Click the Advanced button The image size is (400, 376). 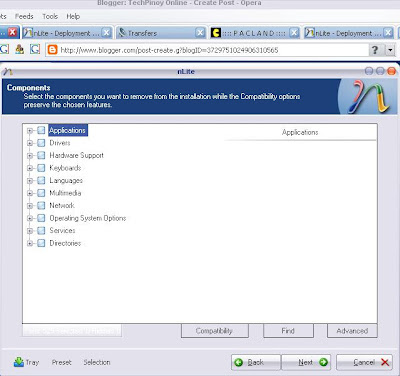click(x=352, y=331)
